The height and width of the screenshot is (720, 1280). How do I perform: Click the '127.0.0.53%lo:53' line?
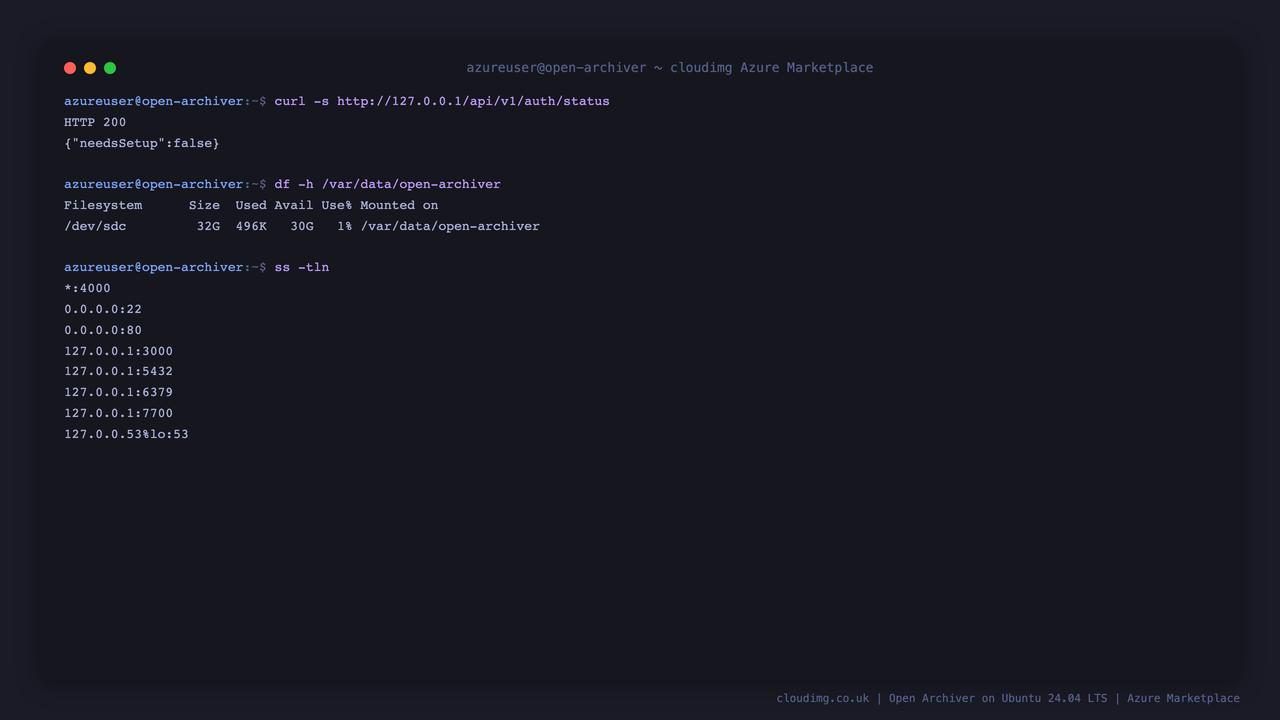pos(126,434)
